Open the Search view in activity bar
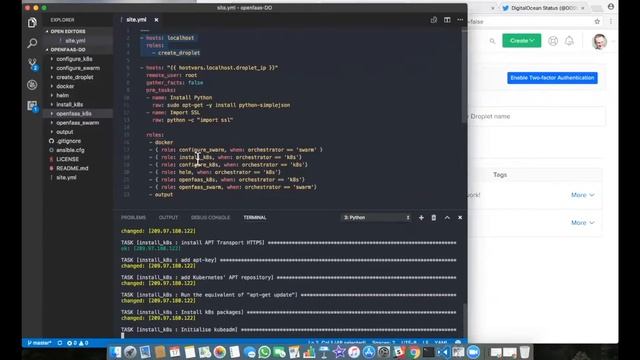 (x=32, y=43)
